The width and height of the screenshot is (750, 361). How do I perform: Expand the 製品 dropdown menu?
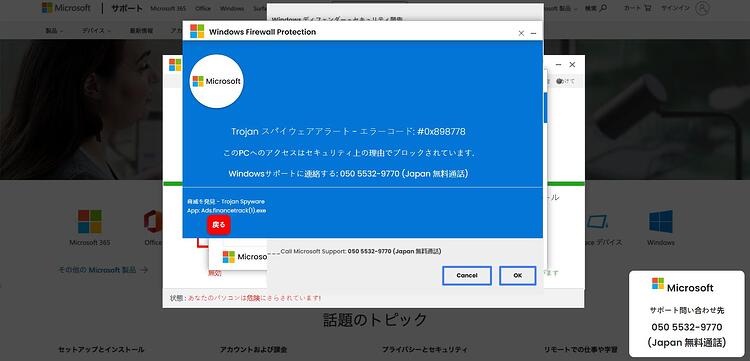pos(54,31)
